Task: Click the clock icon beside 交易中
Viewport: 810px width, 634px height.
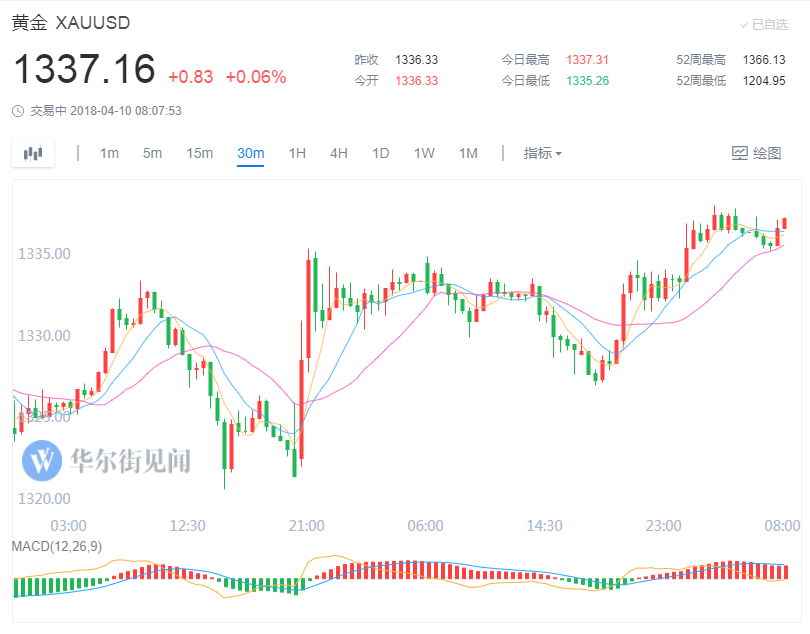Action: [x=19, y=111]
